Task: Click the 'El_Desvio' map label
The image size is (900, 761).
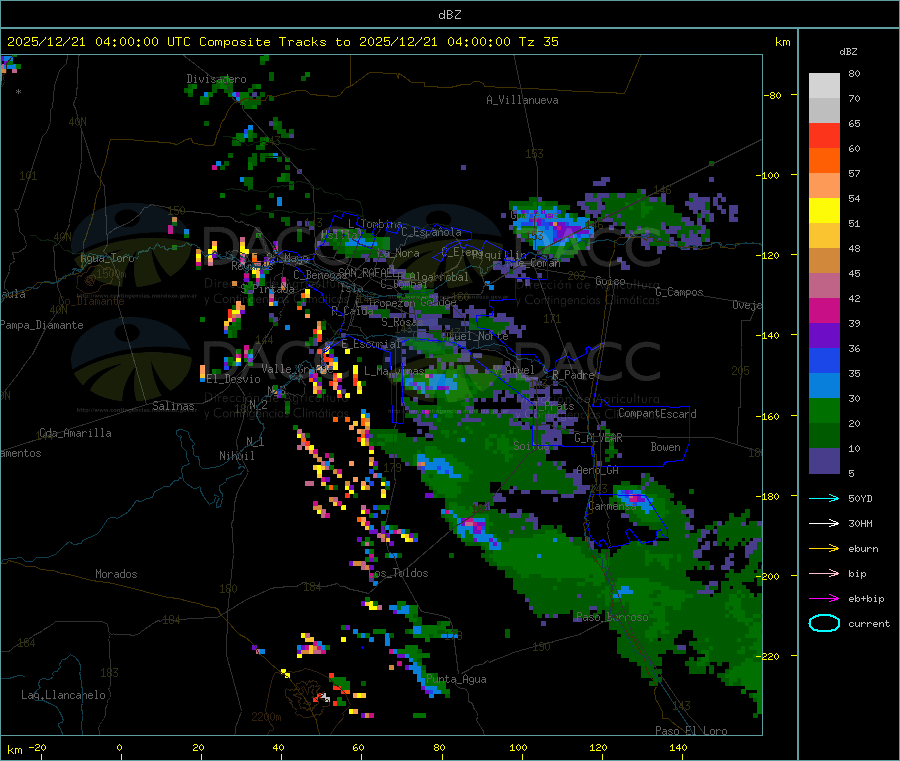Action: (234, 379)
